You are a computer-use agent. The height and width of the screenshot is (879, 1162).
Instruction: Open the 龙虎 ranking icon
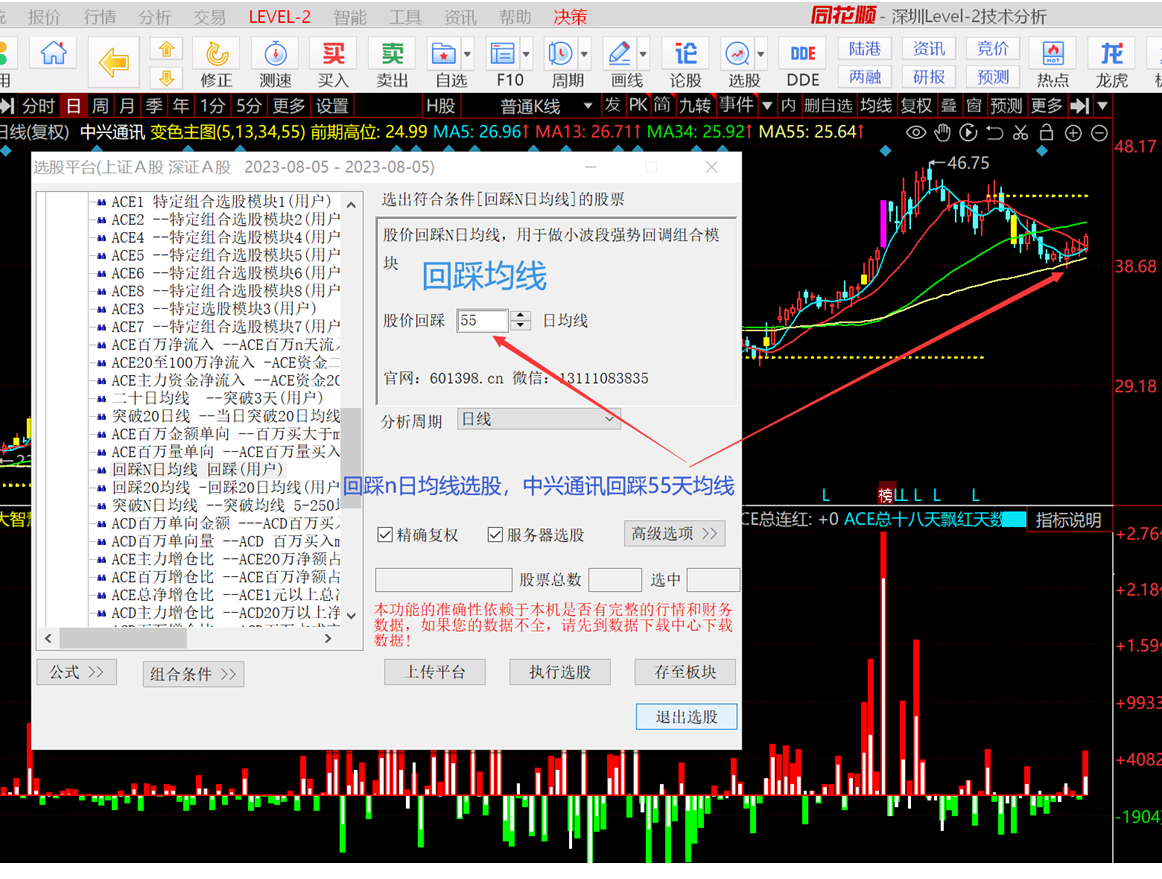click(1112, 63)
